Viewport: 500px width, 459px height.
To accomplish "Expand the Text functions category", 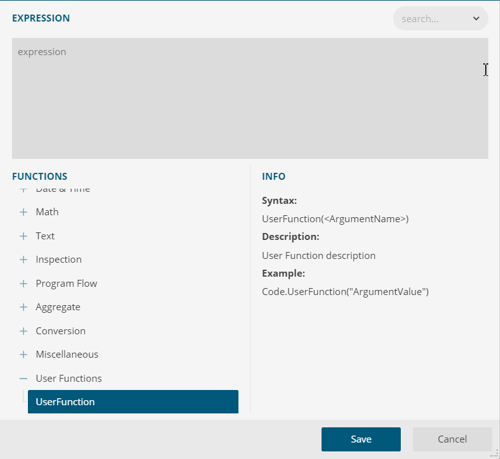I will click(x=23, y=236).
